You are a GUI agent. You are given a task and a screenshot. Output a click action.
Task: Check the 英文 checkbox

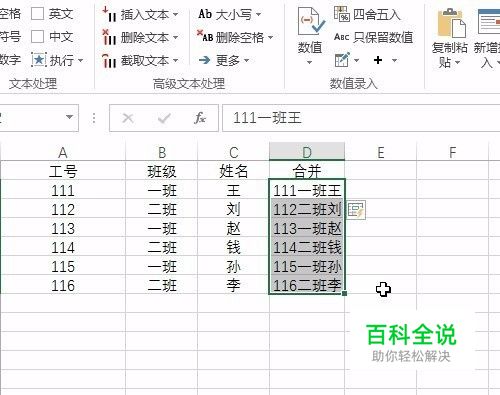pyautogui.click(x=37, y=14)
